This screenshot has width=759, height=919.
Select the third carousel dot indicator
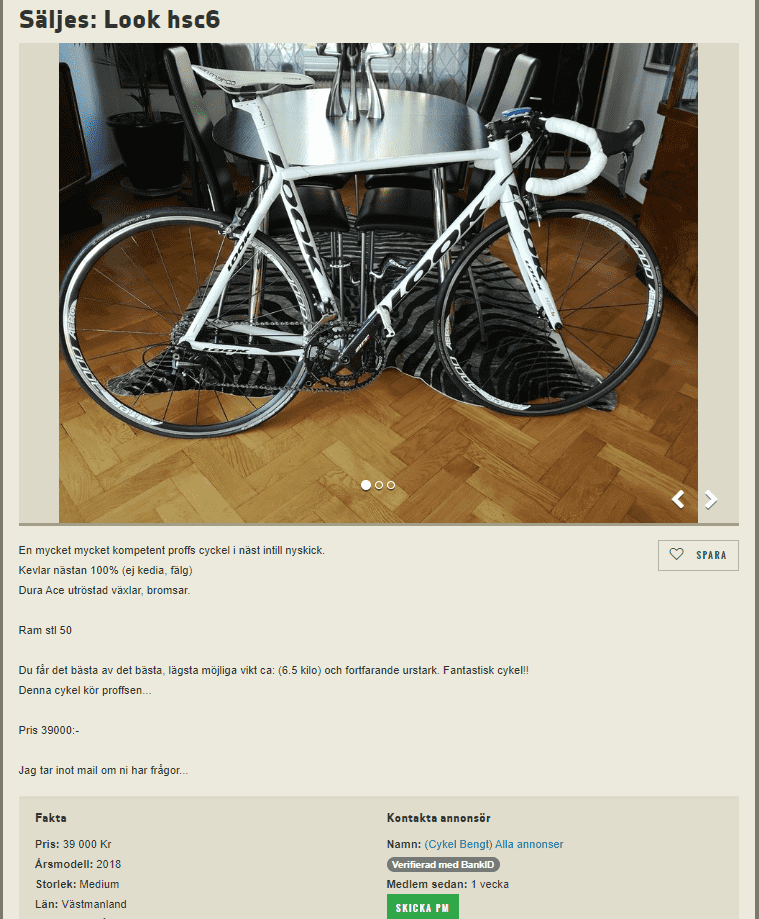tap(391, 485)
